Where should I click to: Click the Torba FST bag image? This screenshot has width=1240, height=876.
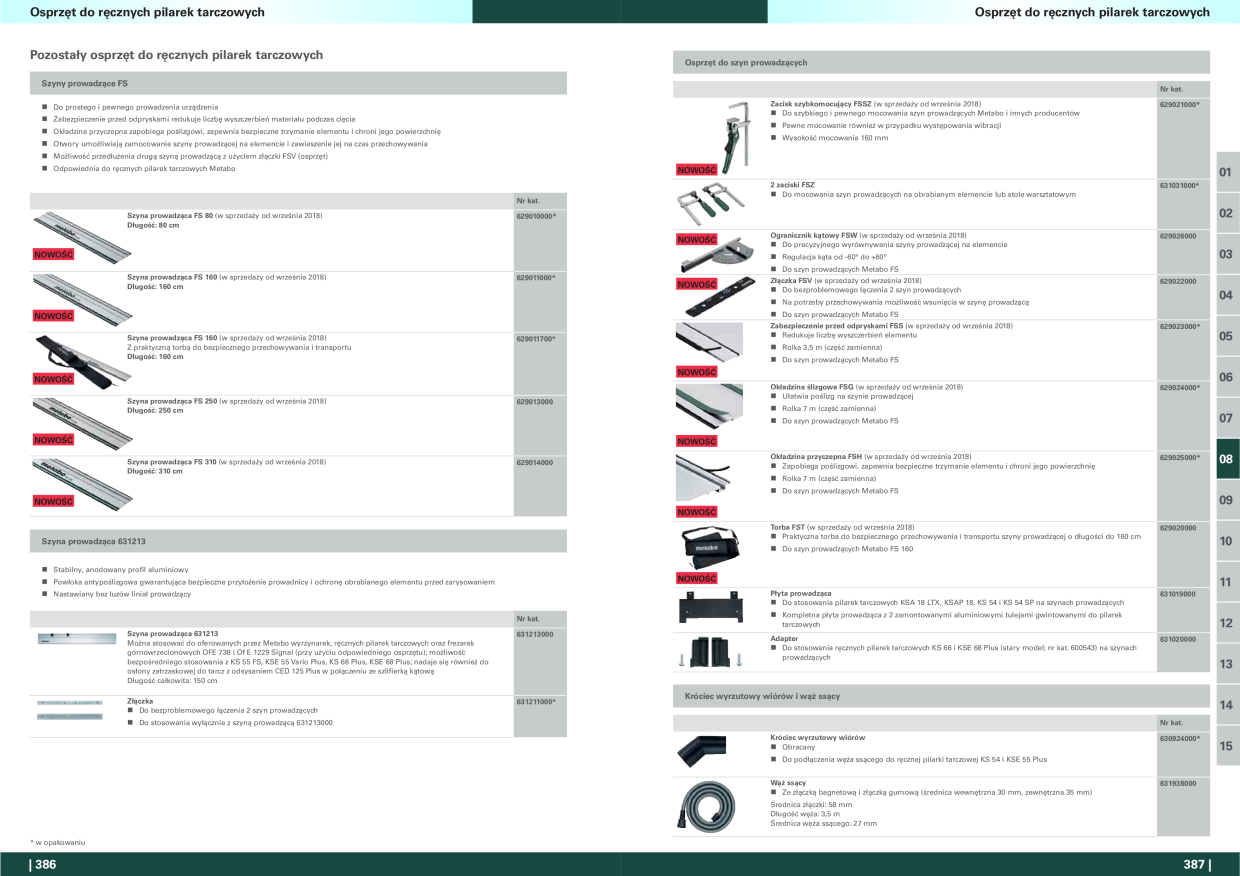click(710, 547)
